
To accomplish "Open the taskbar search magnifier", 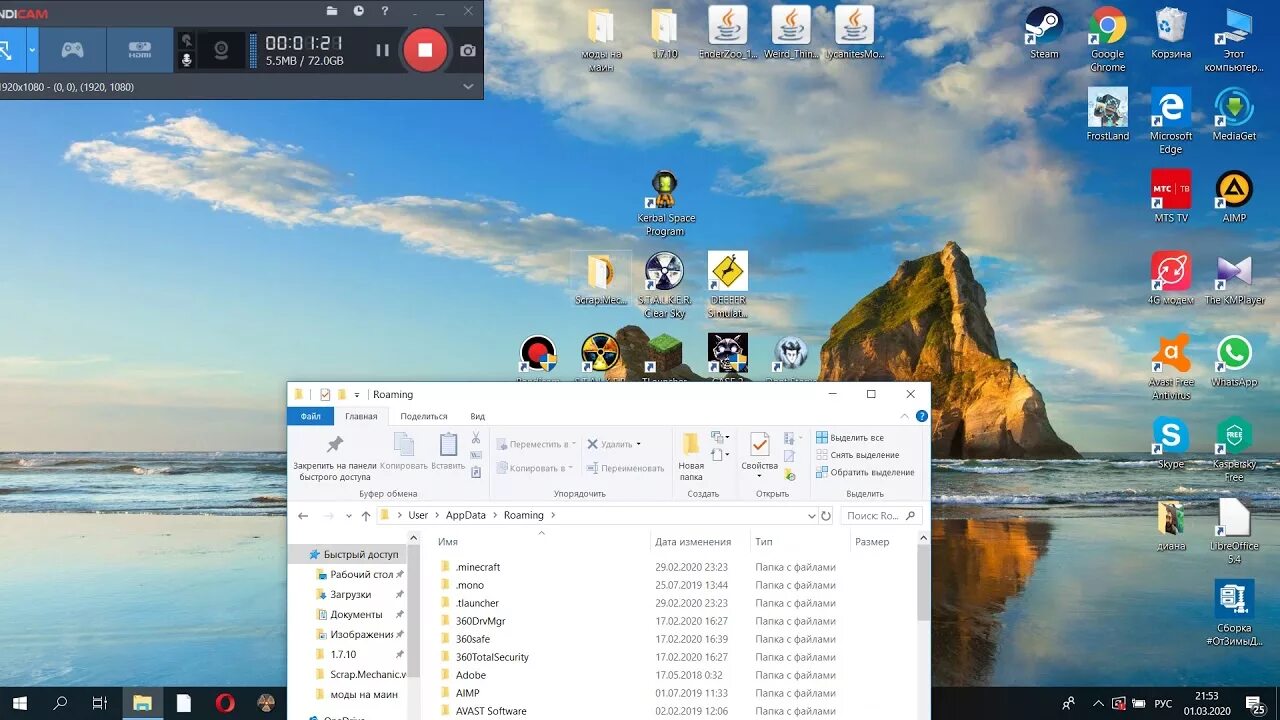I will pyautogui.click(x=60, y=703).
